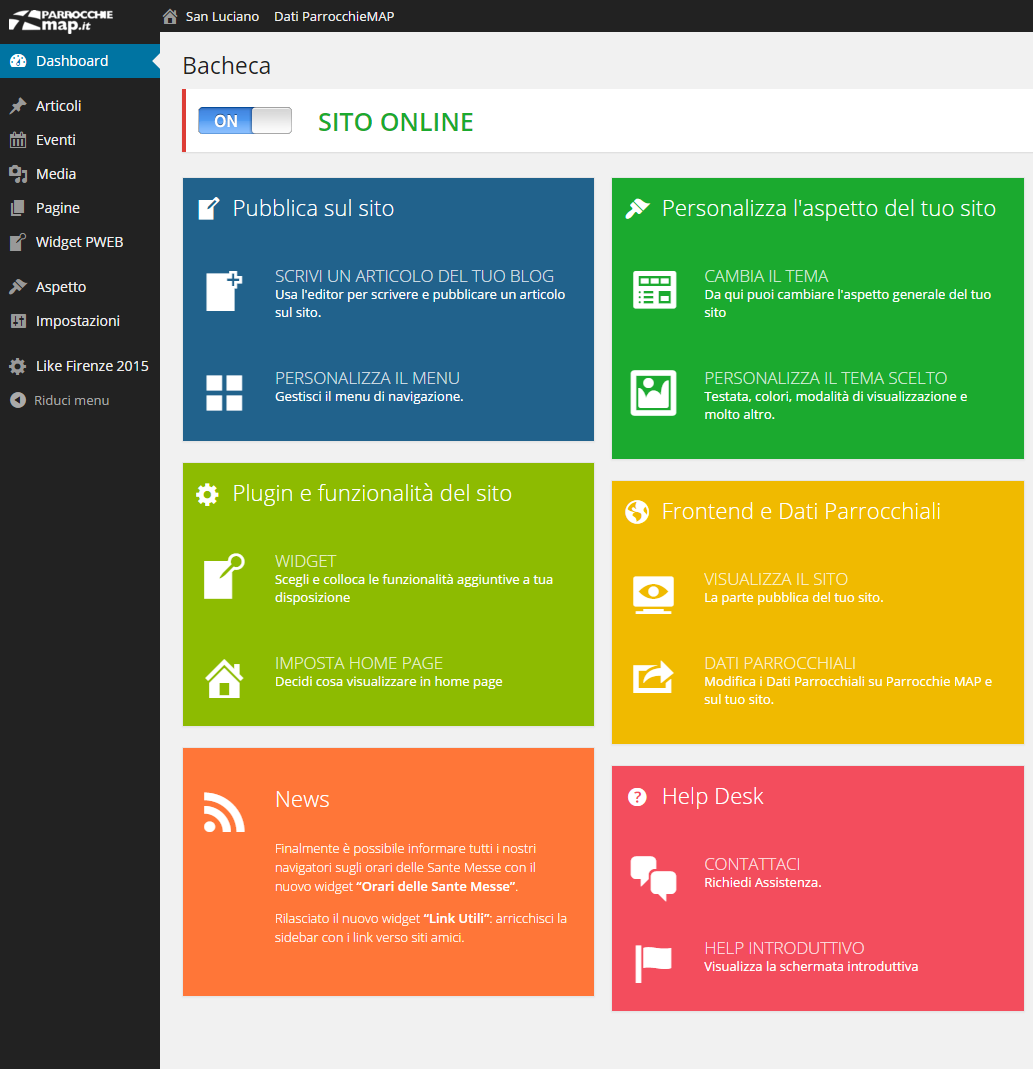Click Scrivi un articolo del tuo blog link
Image resolution: width=1033 pixels, height=1069 pixels.
coord(414,276)
